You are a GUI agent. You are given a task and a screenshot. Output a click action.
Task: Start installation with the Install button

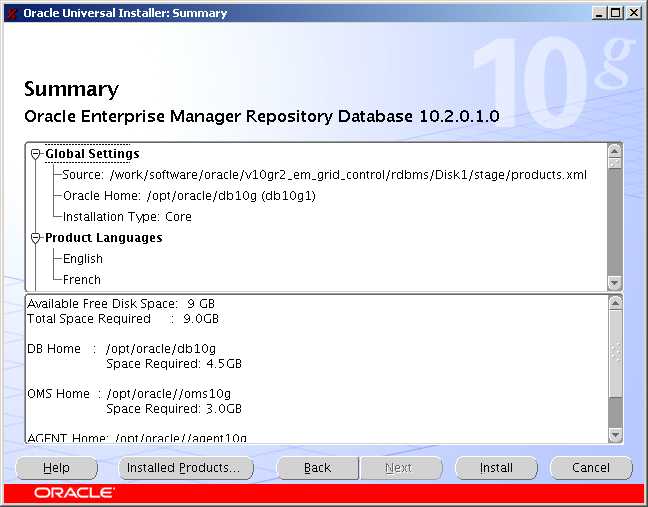[x=496, y=468]
